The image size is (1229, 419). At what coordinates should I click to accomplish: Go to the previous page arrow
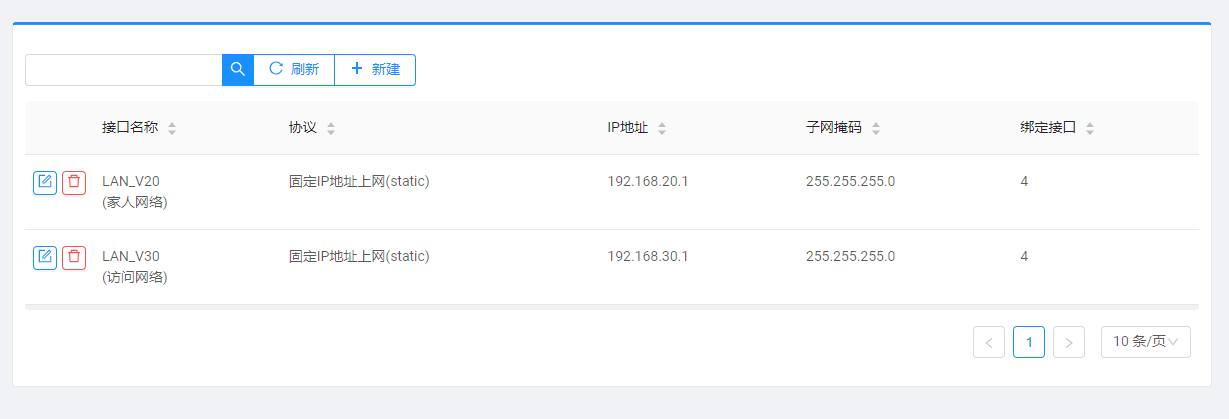(x=989, y=342)
